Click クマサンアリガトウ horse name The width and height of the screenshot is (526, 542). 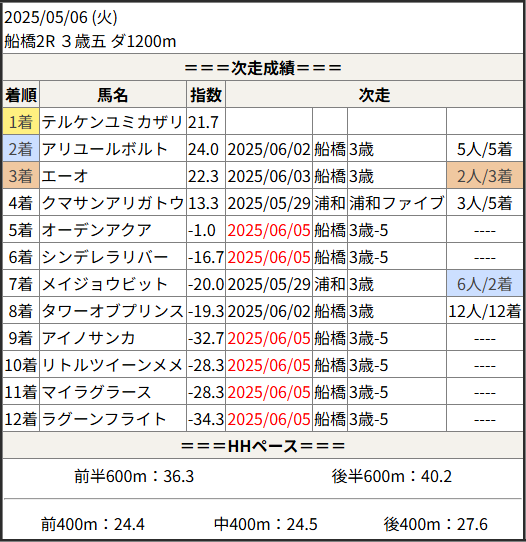pos(113,203)
